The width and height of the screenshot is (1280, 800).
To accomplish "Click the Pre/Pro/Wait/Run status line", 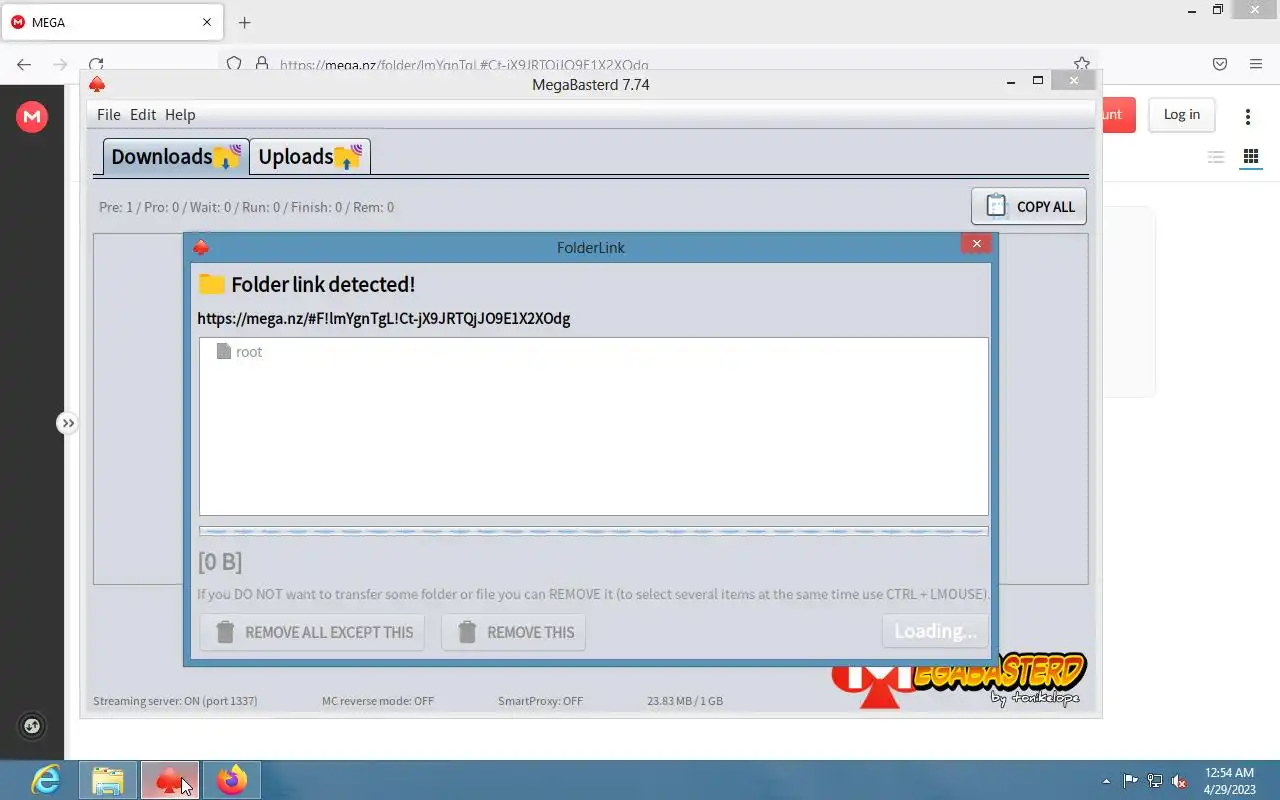I will 246,207.
